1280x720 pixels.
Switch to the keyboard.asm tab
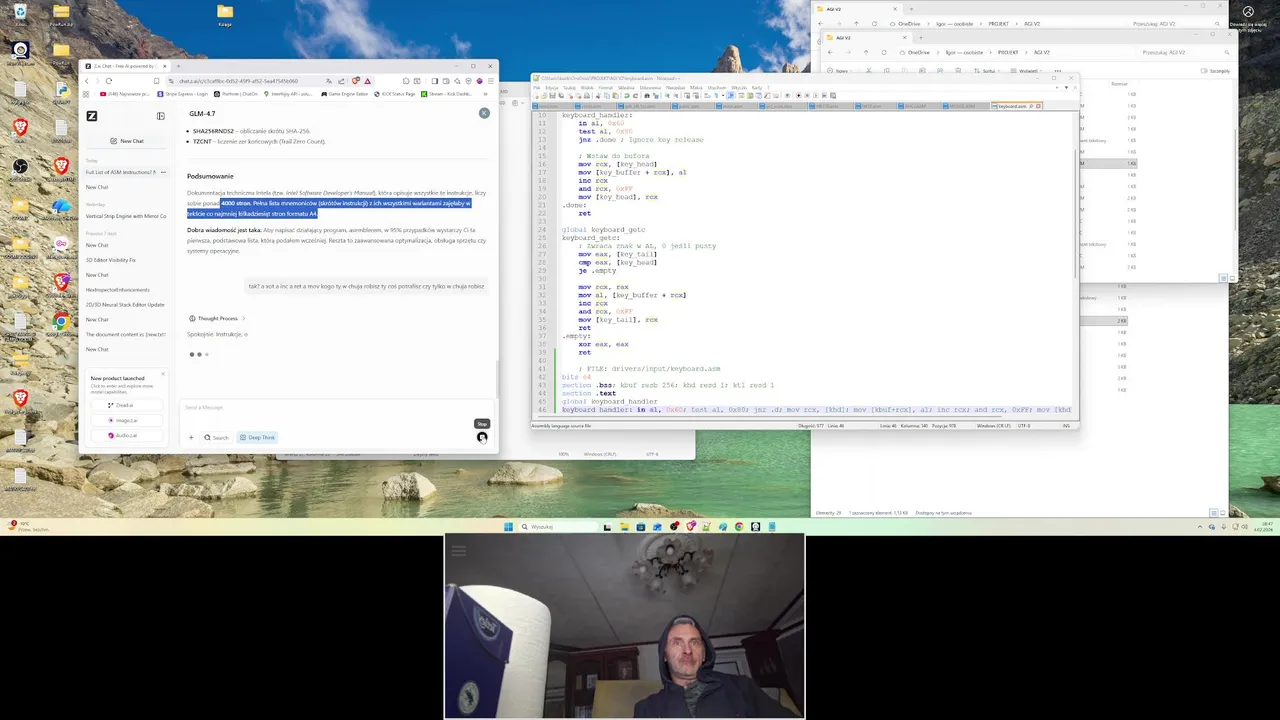click(x=1013, y=105)
